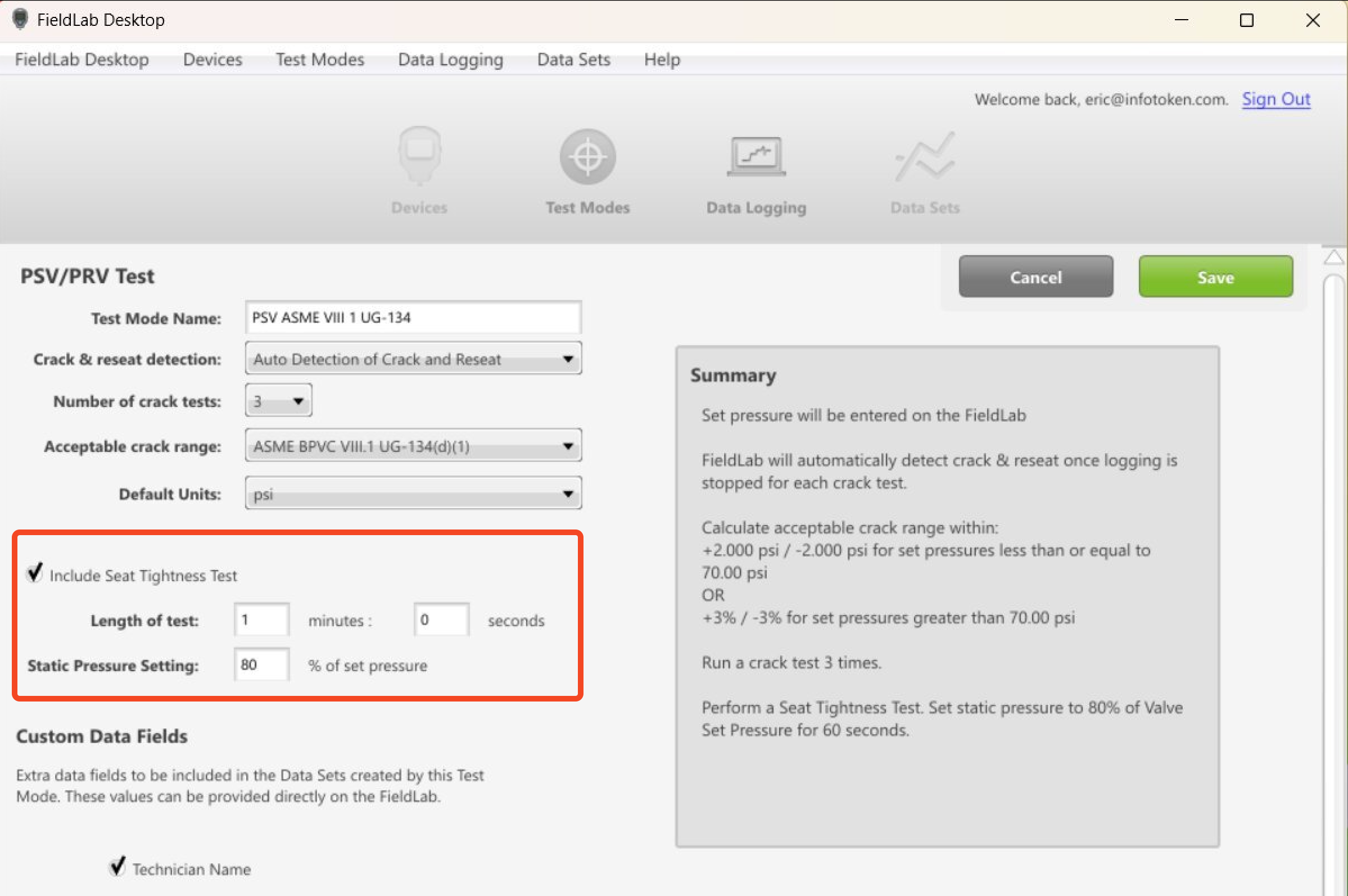Image resolution: width=1348 pixels, height=896 pixels.
Task: Click the green Save button
Action: (1215, 277)
